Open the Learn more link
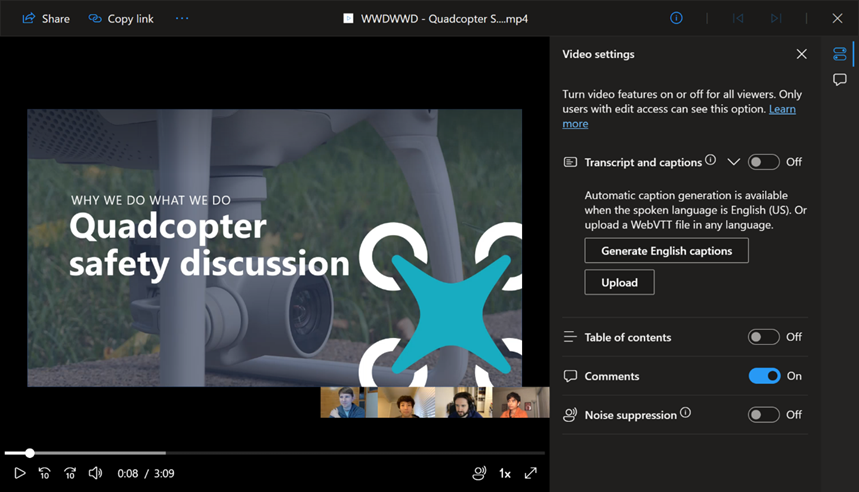859x492 pixels. pos(679,116)
